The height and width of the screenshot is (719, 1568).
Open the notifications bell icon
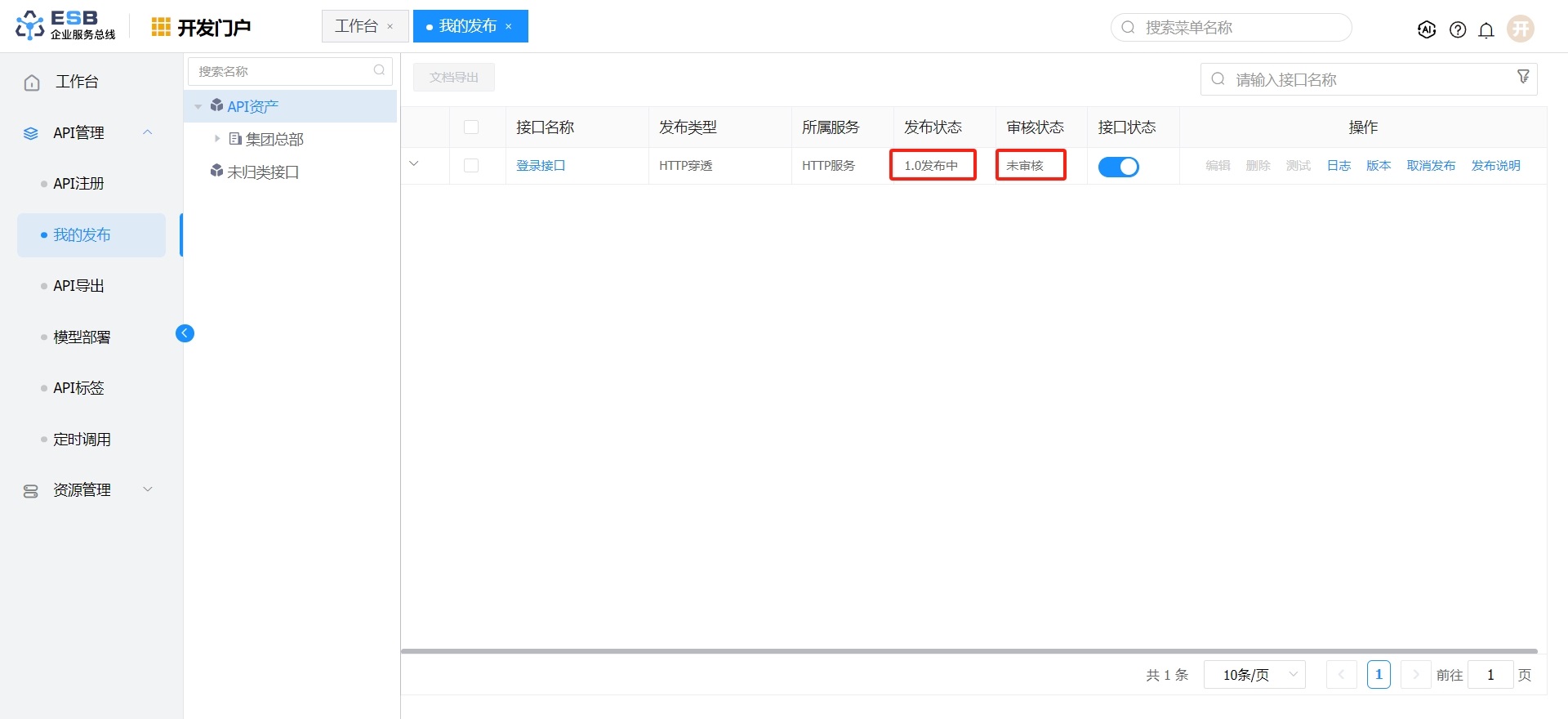point(1486,29)
